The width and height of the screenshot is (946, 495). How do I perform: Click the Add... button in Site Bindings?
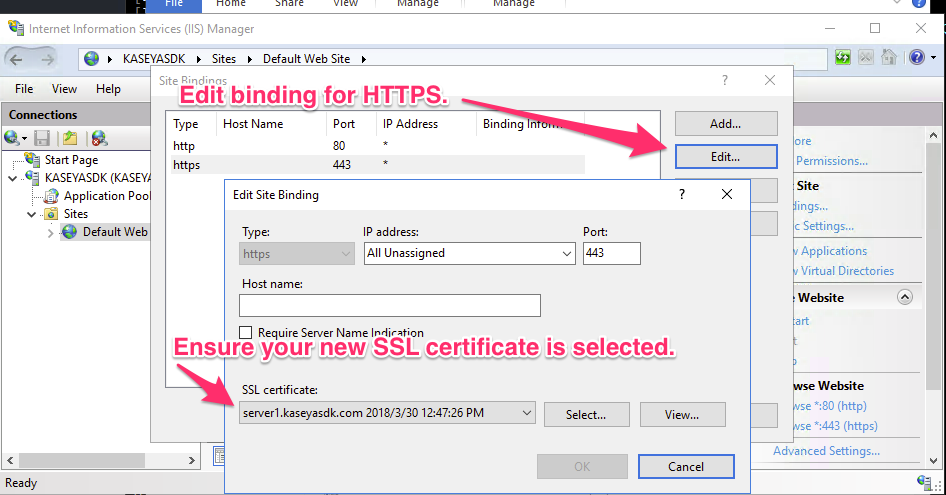pos(726,124)
